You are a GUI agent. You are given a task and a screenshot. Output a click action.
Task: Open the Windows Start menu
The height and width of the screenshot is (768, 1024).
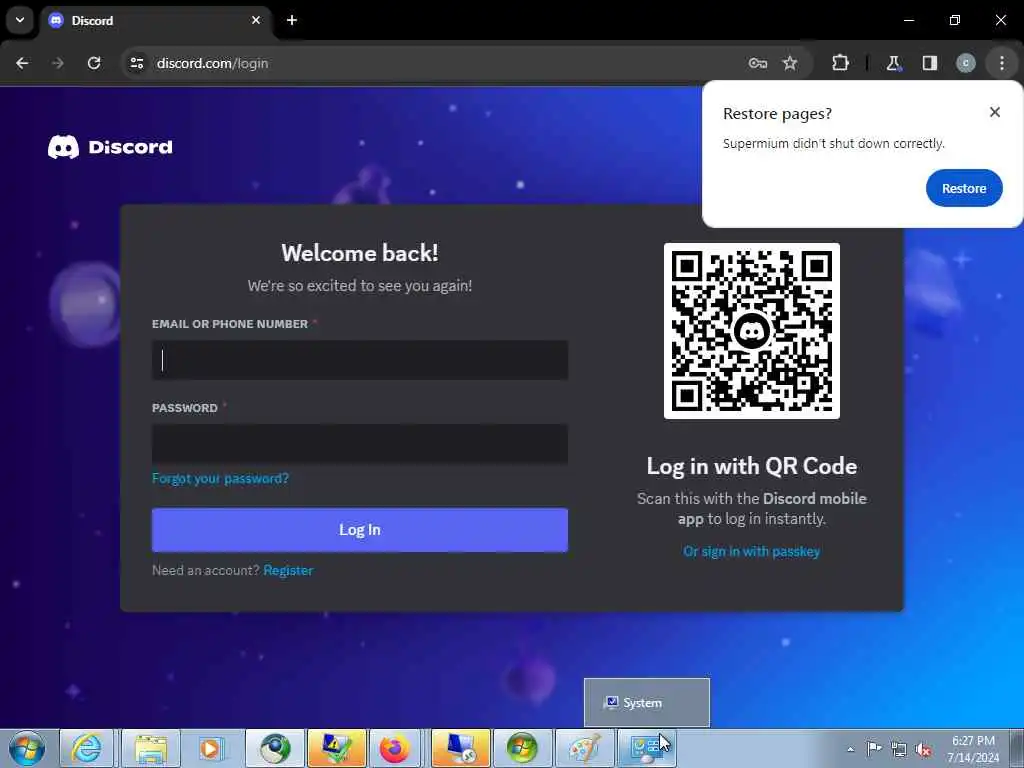click(27, 748)
